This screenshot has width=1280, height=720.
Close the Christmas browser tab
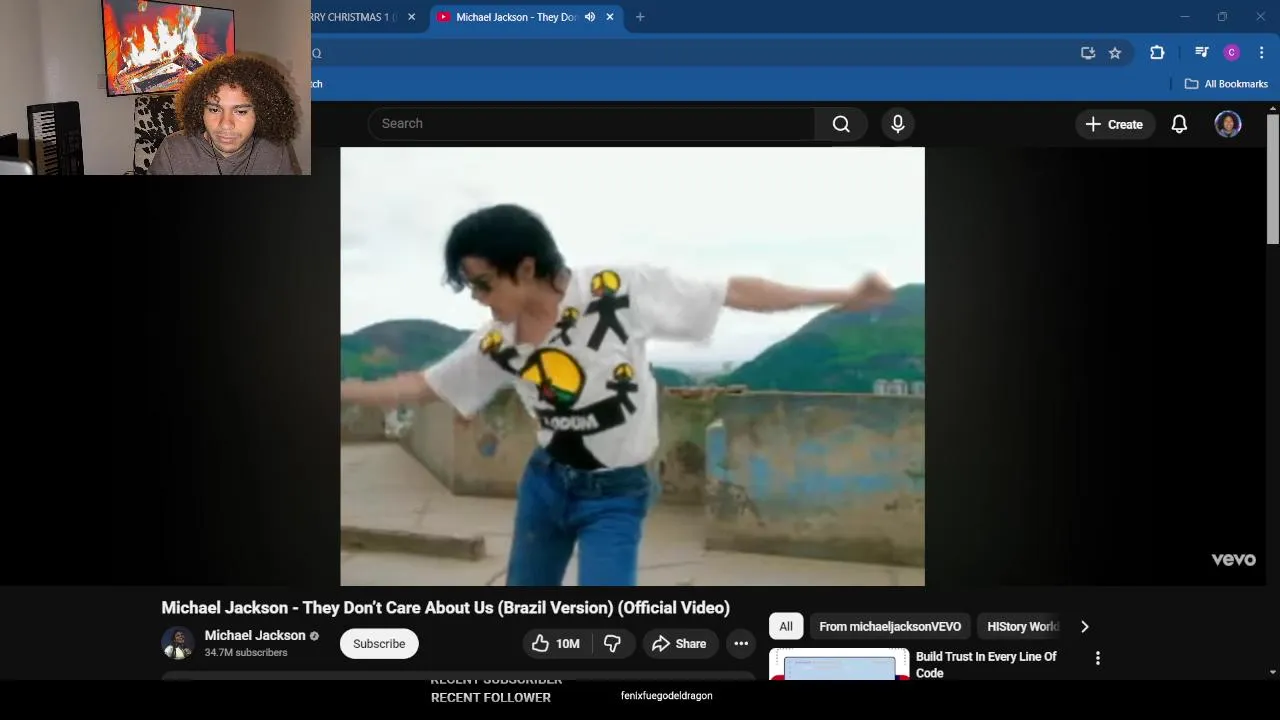(x=411, y=17)
